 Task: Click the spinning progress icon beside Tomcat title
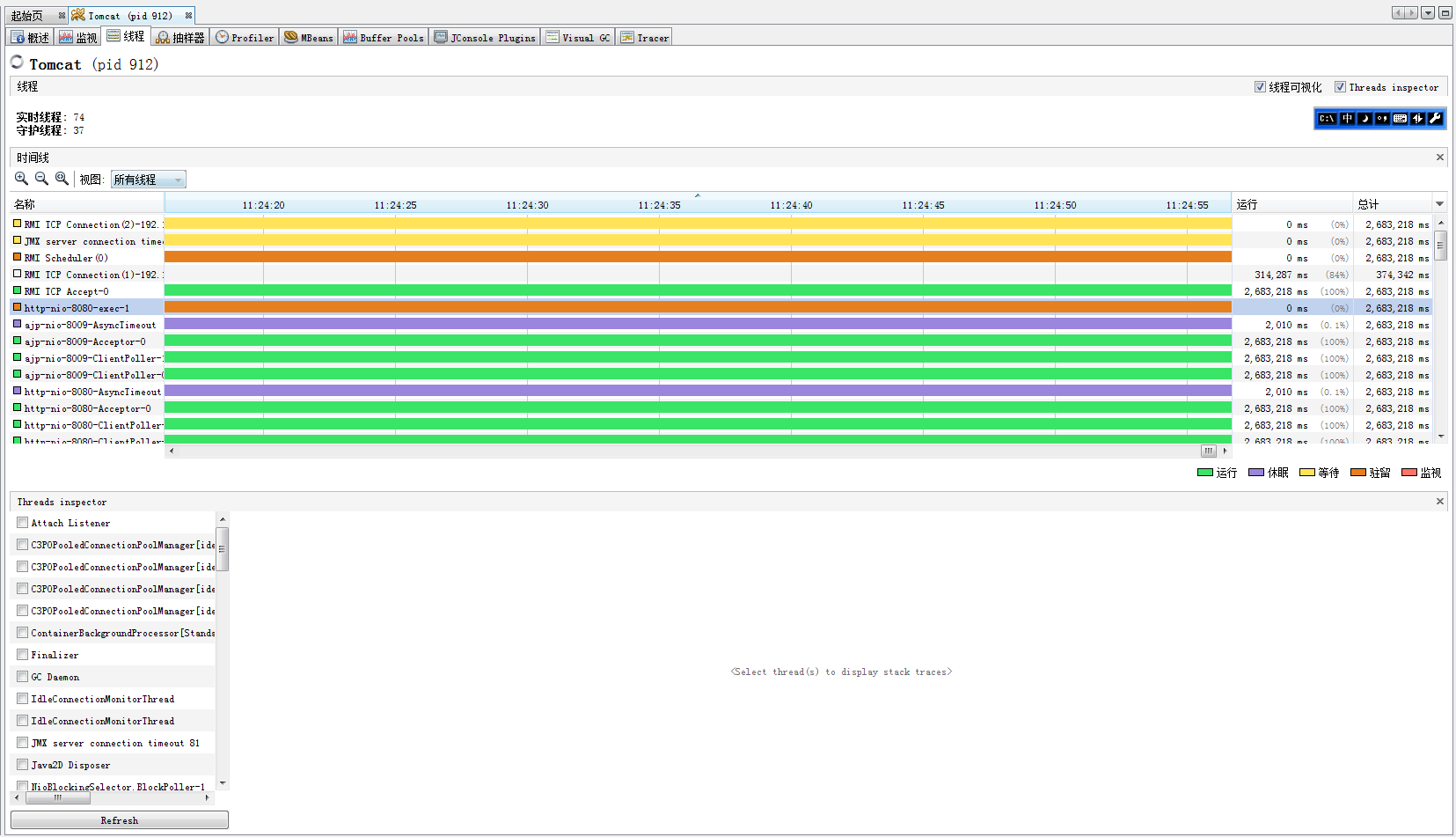[x=17, y=62]
